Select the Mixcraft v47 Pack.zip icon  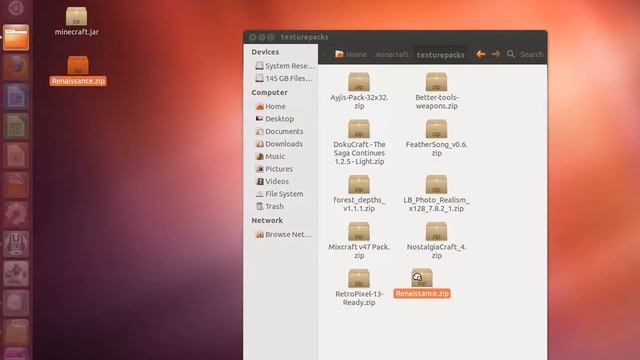359,231
